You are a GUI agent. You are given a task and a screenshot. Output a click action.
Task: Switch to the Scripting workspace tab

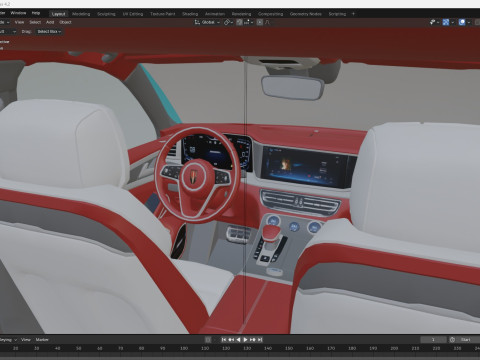(337, 14)
